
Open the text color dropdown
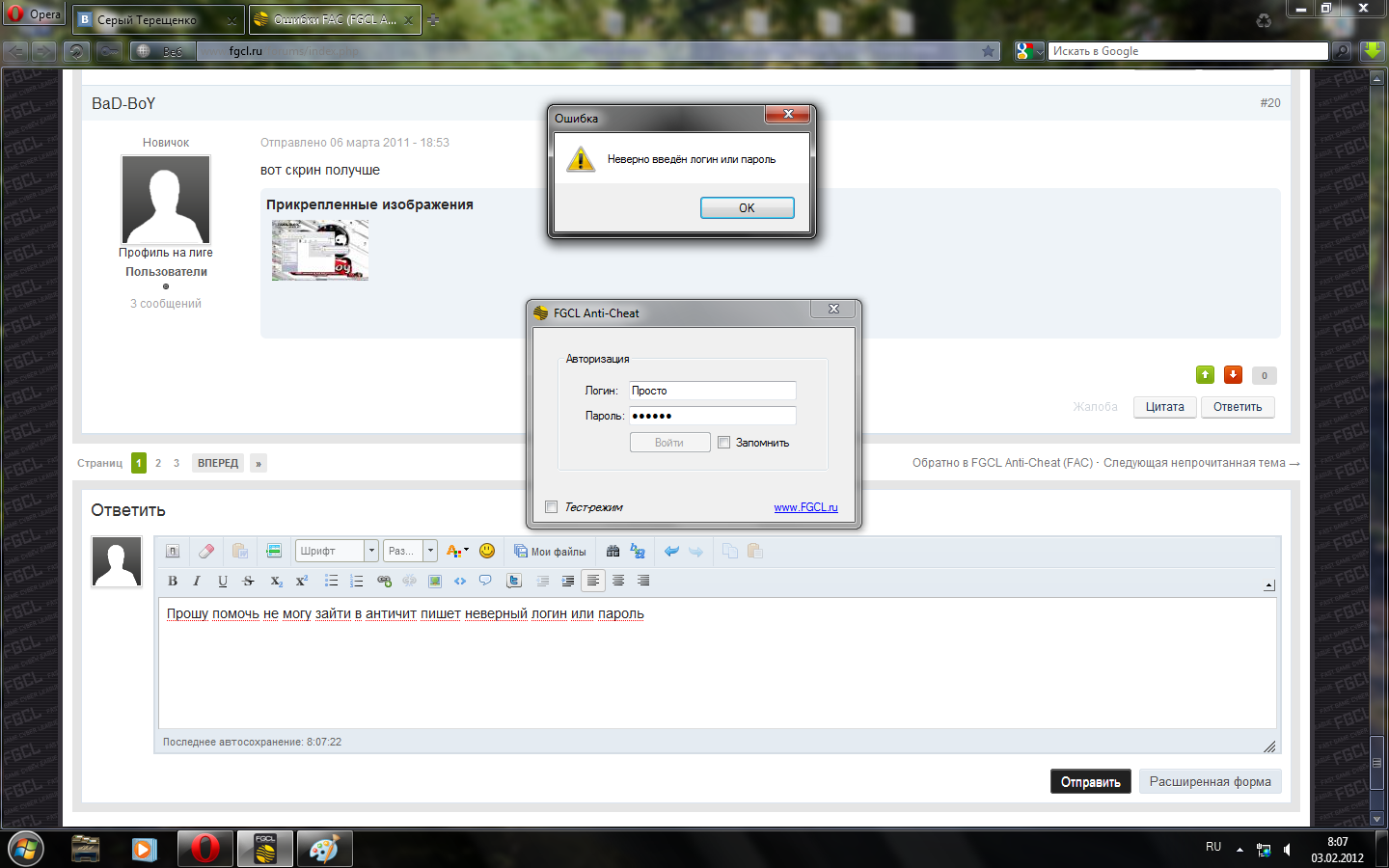pos(457,551)
